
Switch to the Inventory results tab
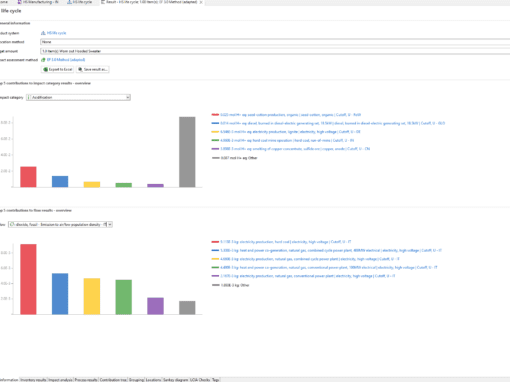[33, 380]
